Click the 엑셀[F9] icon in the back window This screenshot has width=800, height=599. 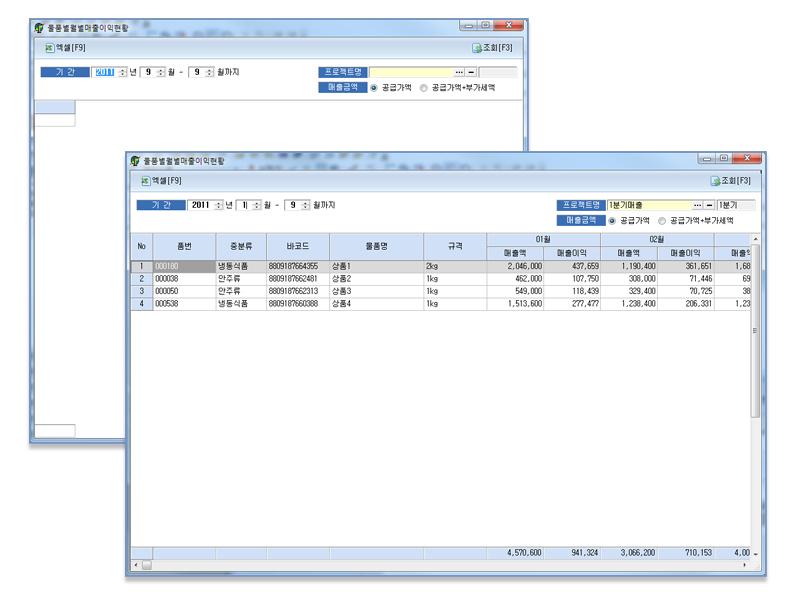tap(49, 47)
